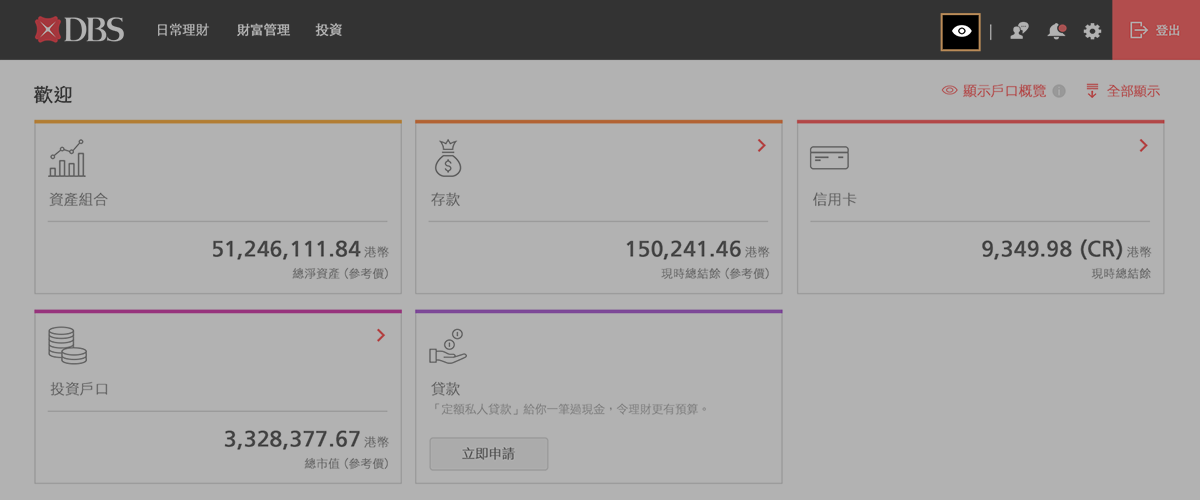Expand the 投資戶口 card chevron
Viewport: 1200px width, 500px height.
point(380,336)
